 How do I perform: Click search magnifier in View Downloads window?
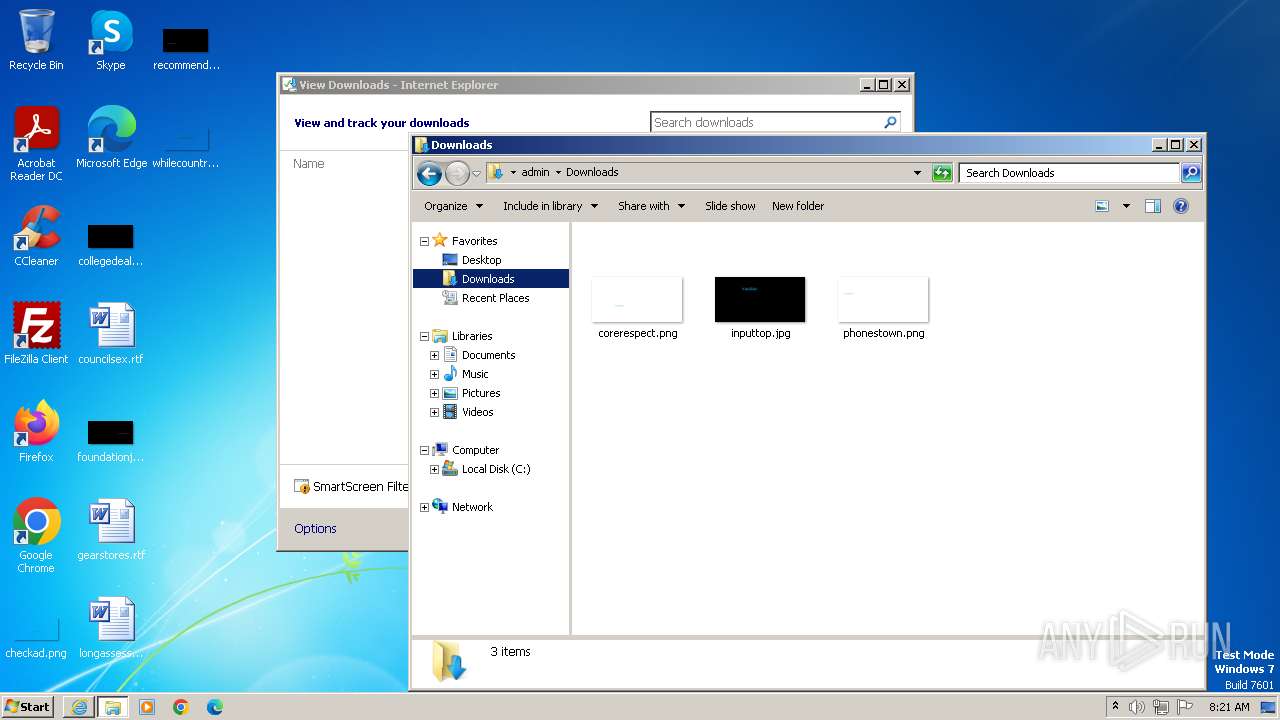click(x=890, y=122)
